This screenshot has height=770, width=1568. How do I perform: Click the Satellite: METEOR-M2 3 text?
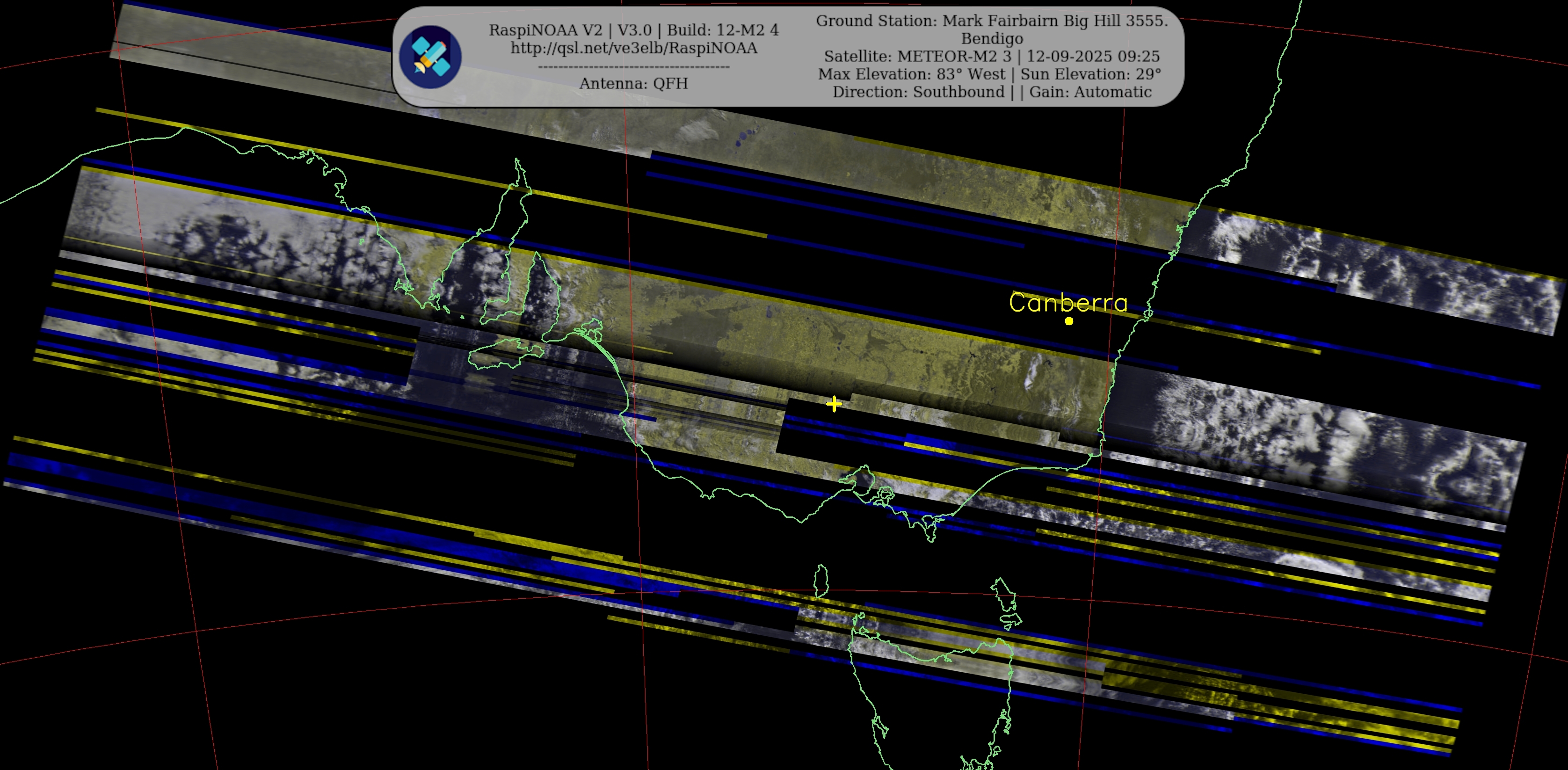click(x=918, y=56)
